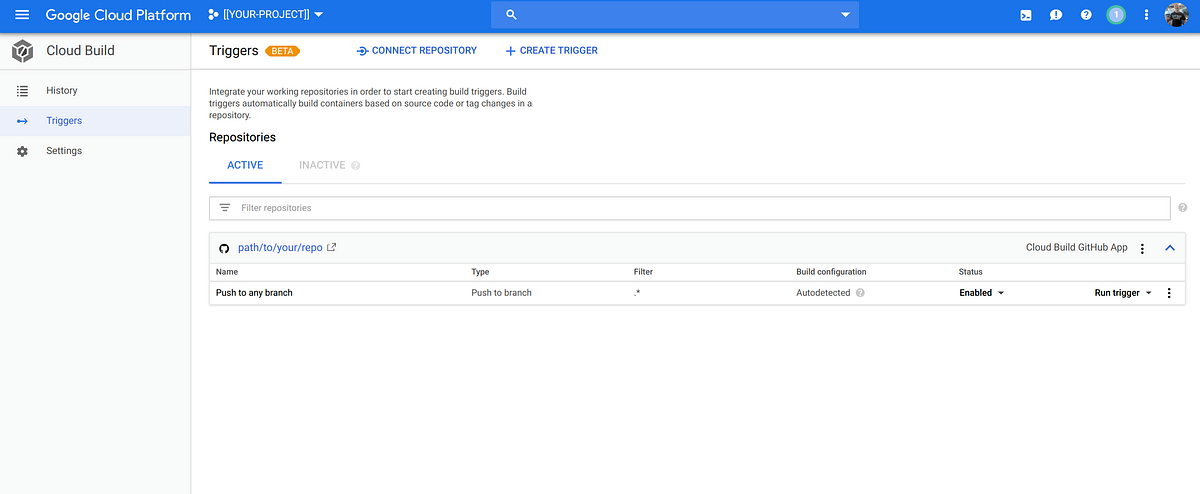Viewport: 1200px width, 494px height.
Task: Click the Name column header
Action: (x=227, y=272)
